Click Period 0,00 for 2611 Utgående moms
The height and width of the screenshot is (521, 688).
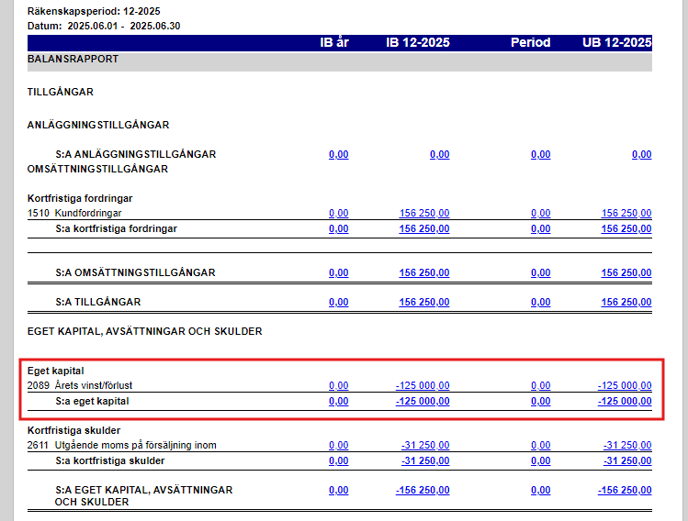541,445
